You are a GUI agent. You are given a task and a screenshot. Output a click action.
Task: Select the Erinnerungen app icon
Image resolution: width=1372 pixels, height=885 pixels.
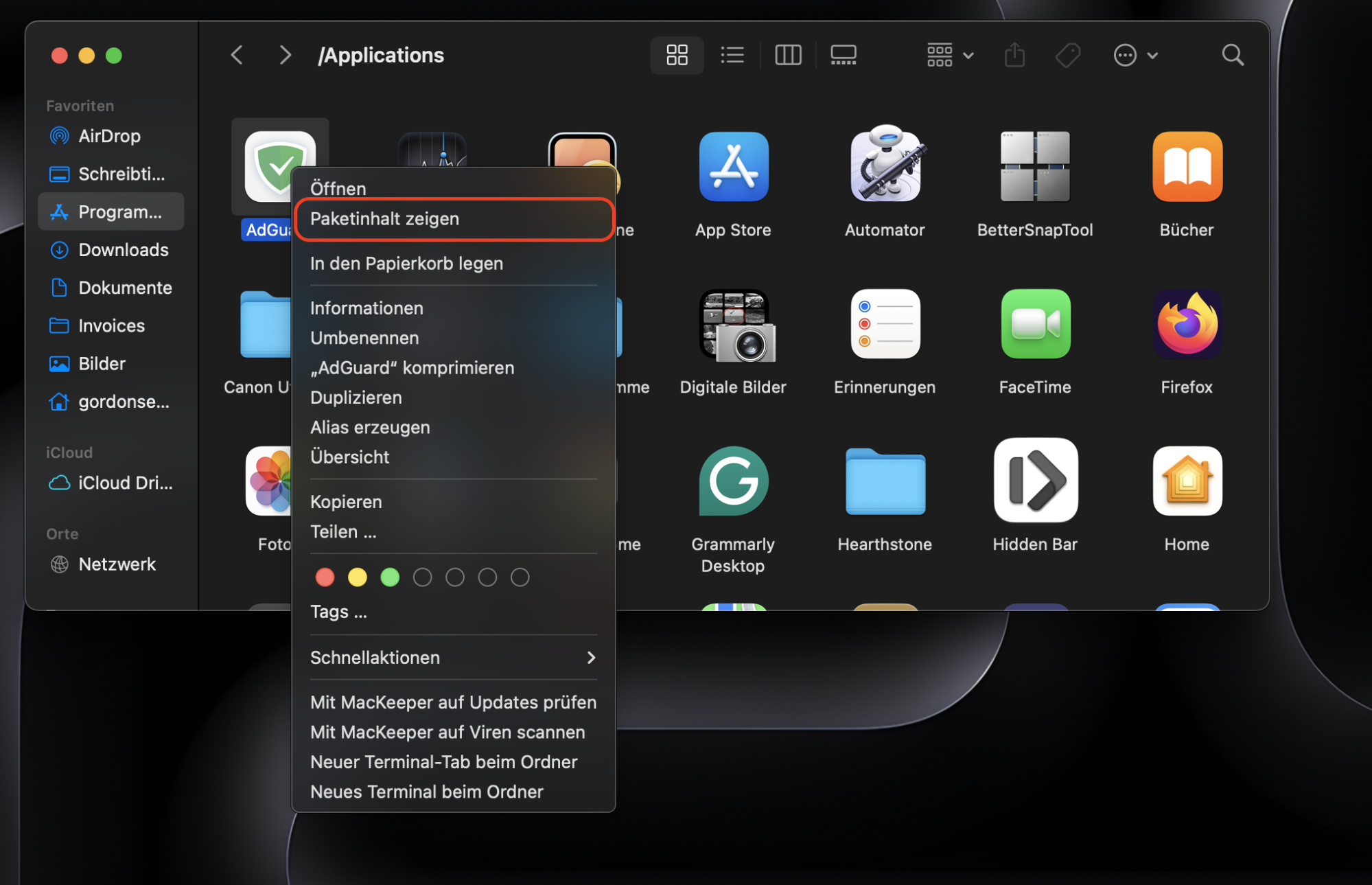point(885,323)
